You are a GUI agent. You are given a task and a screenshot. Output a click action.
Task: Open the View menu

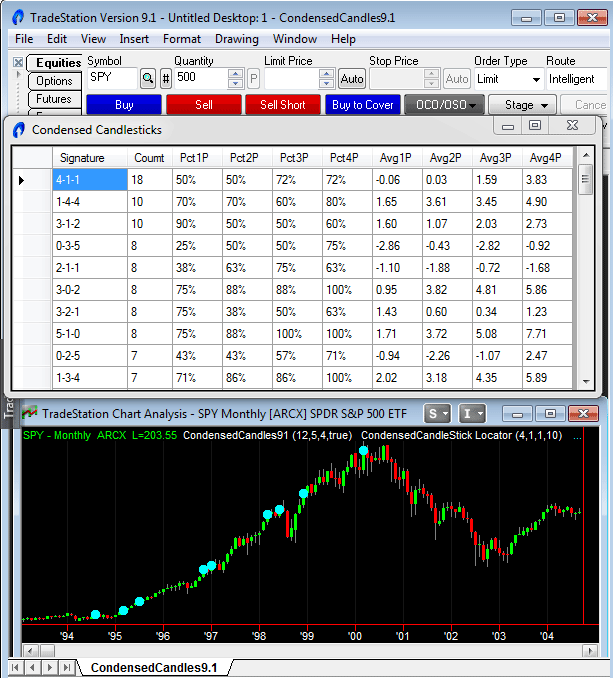coord(93,39)
